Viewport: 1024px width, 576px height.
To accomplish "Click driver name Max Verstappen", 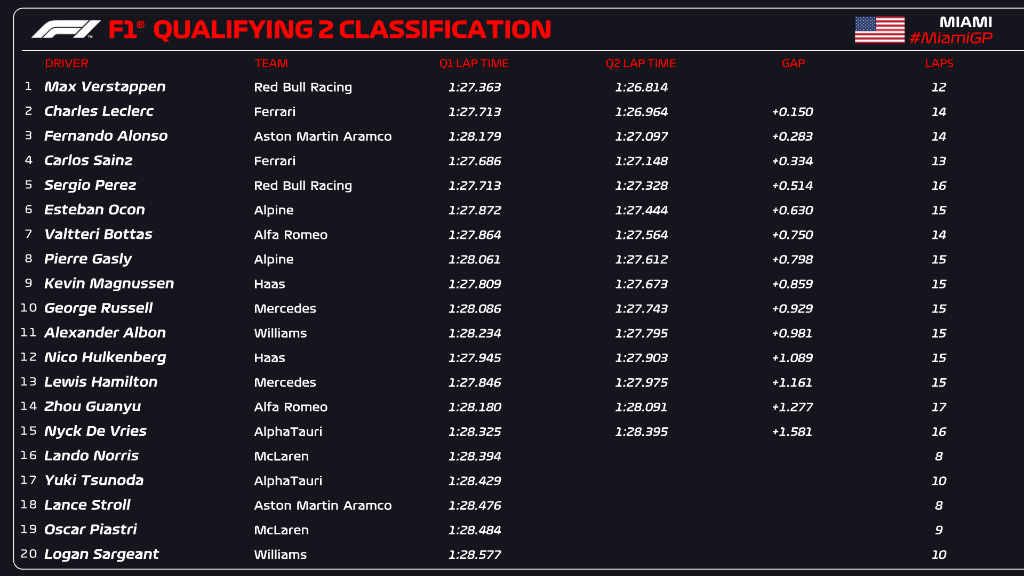I will [105, 87].
